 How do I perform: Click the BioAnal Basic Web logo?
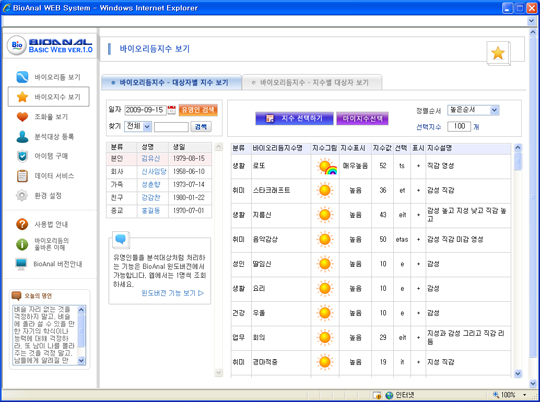tap(50, 46)
